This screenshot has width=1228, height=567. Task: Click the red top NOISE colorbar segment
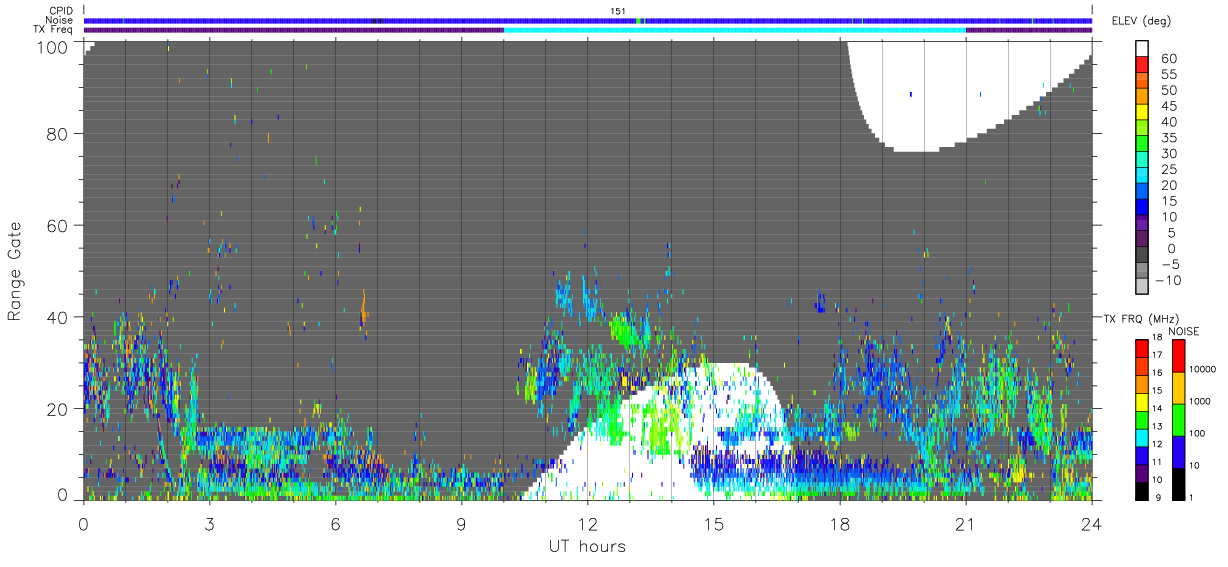pyautogui.click(x=1179, y=355)
